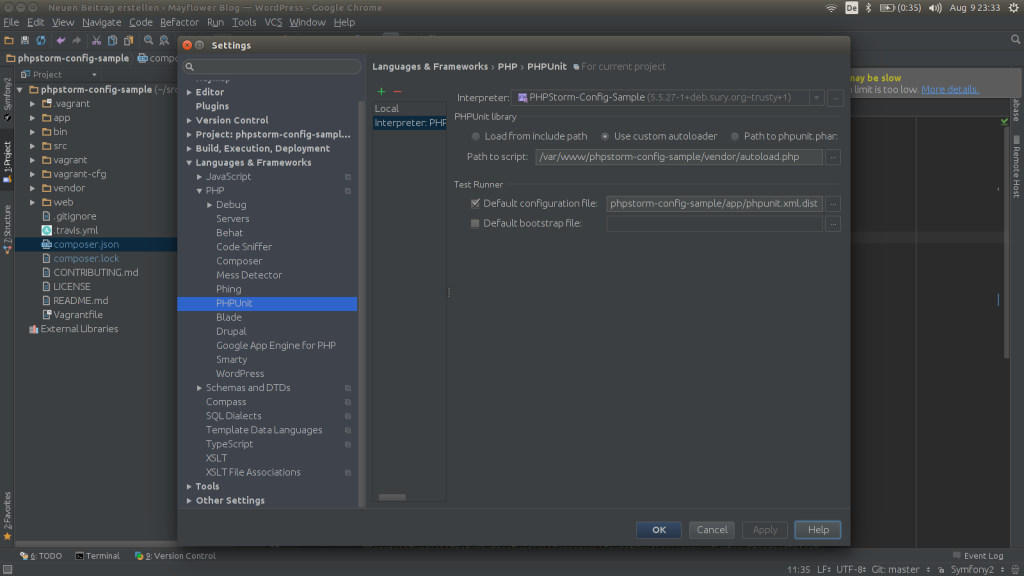Click the configuration list horizontal scrollbar
1024x576 pixels.
[x=392, y=497]
